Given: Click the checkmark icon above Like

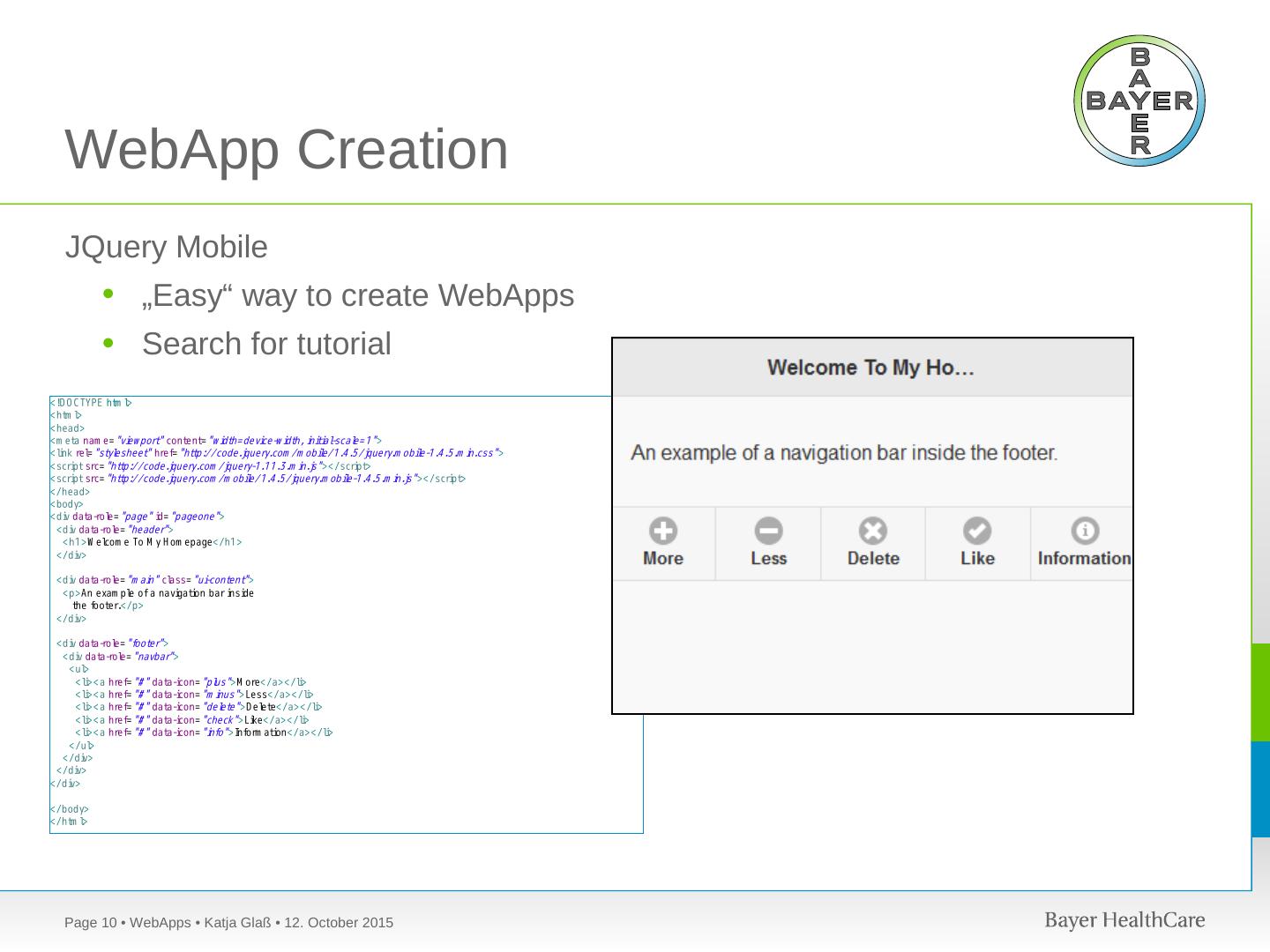Looking at the screenshot, I should tap(977, 531).
